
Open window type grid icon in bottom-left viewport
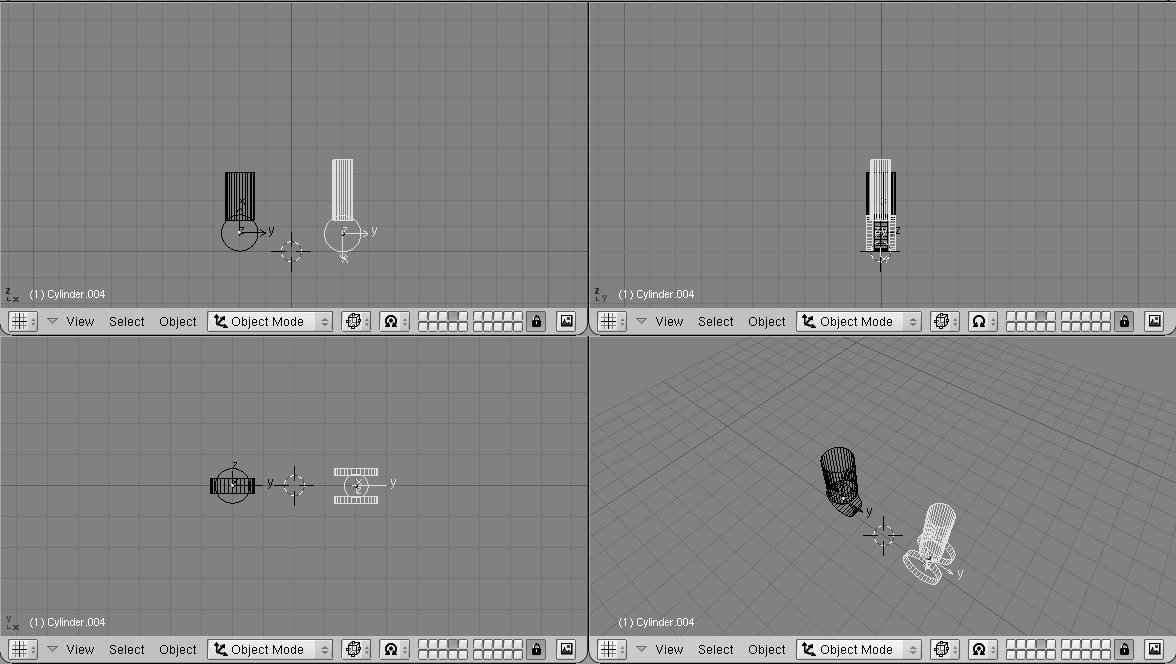22,649
